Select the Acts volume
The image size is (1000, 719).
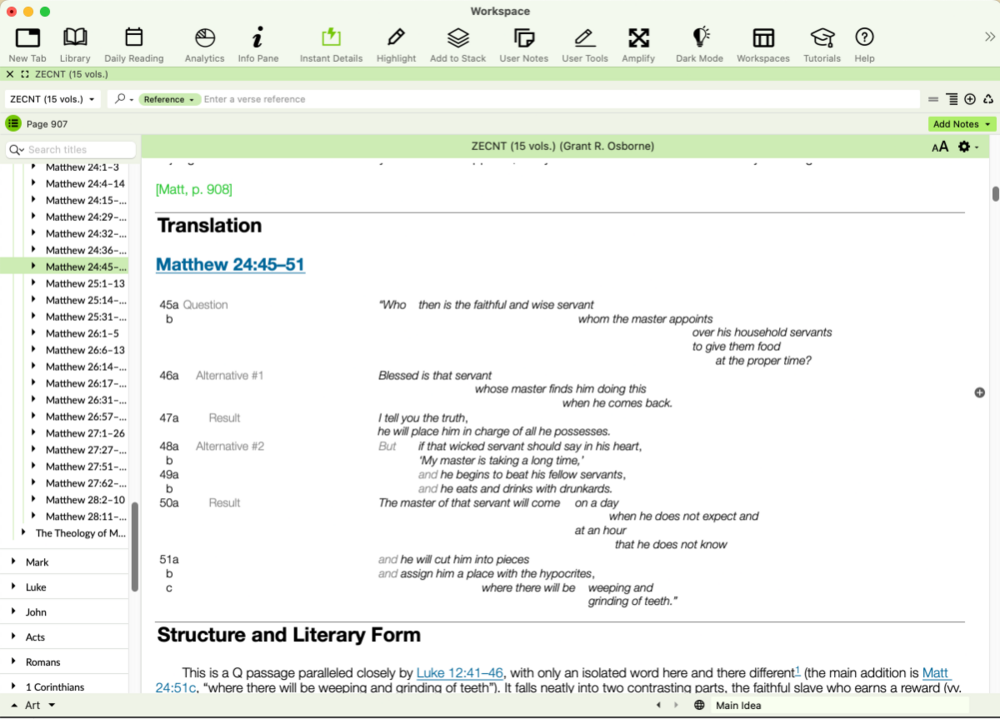pos(35,637)
